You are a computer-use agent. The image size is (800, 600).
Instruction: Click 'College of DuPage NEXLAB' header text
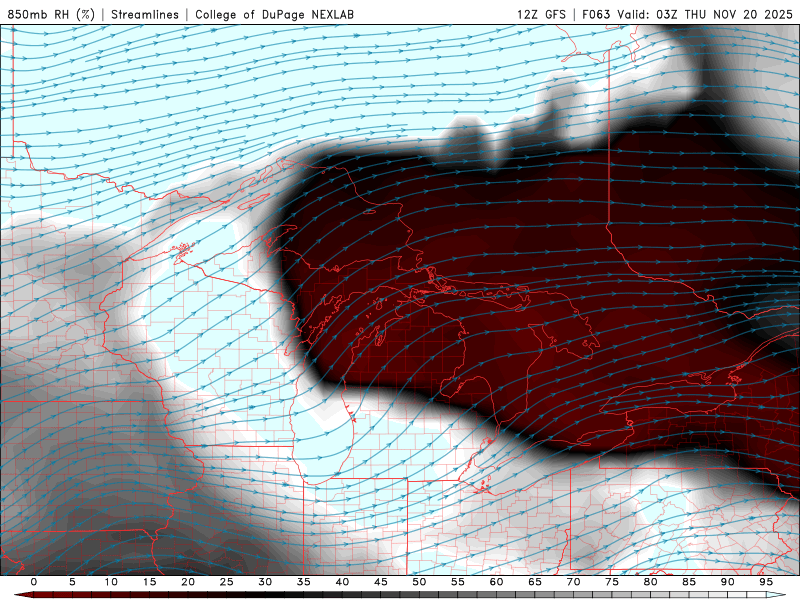tap(274, 14)
